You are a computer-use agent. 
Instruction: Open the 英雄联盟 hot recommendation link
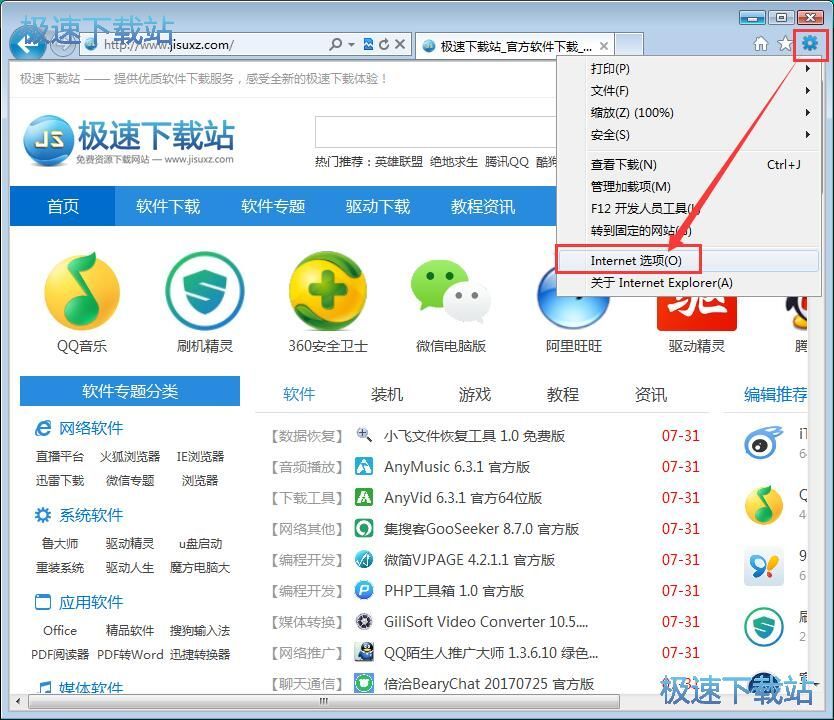(x=399, y=162)
